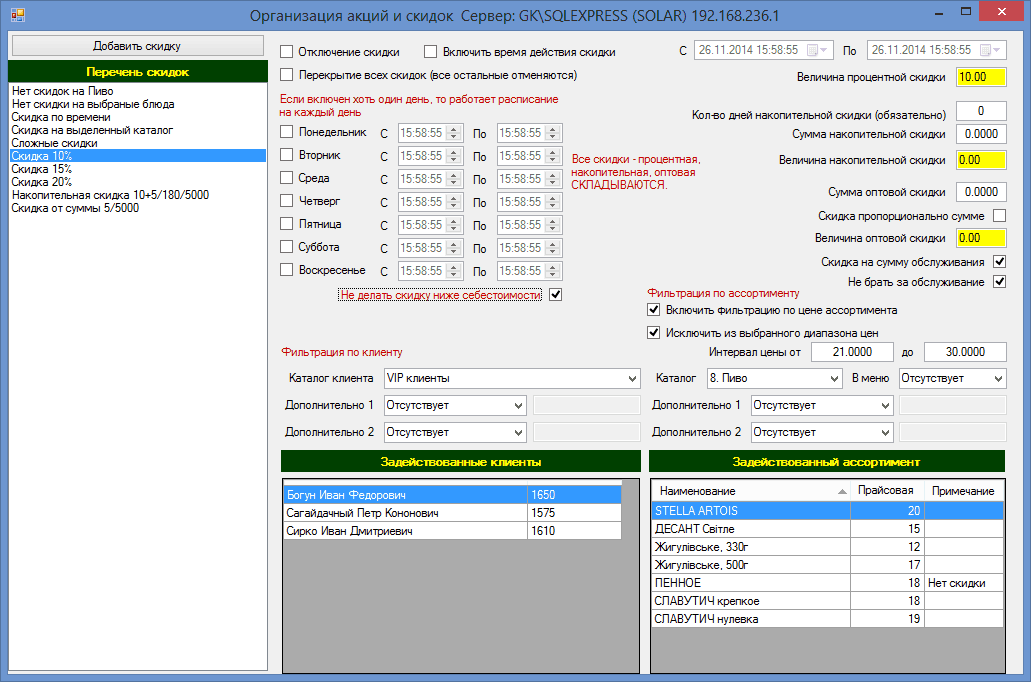Viewport: 1031px width, 682px height.
Task: Click 'Сумма накопительной скидки' field
Action: 981,134
